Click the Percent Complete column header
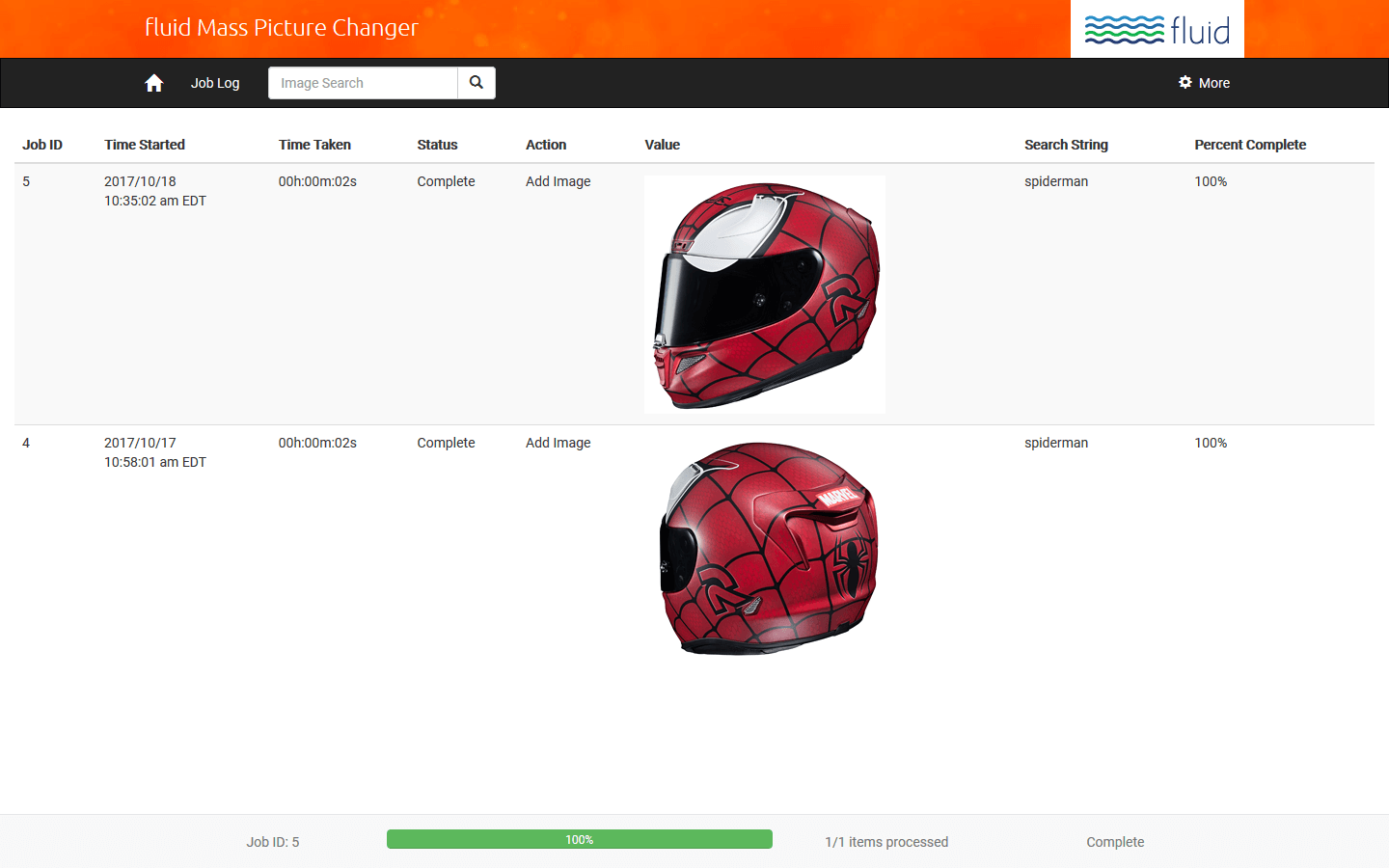This screenshot has height=868, width=1389. coord(1250,145)
